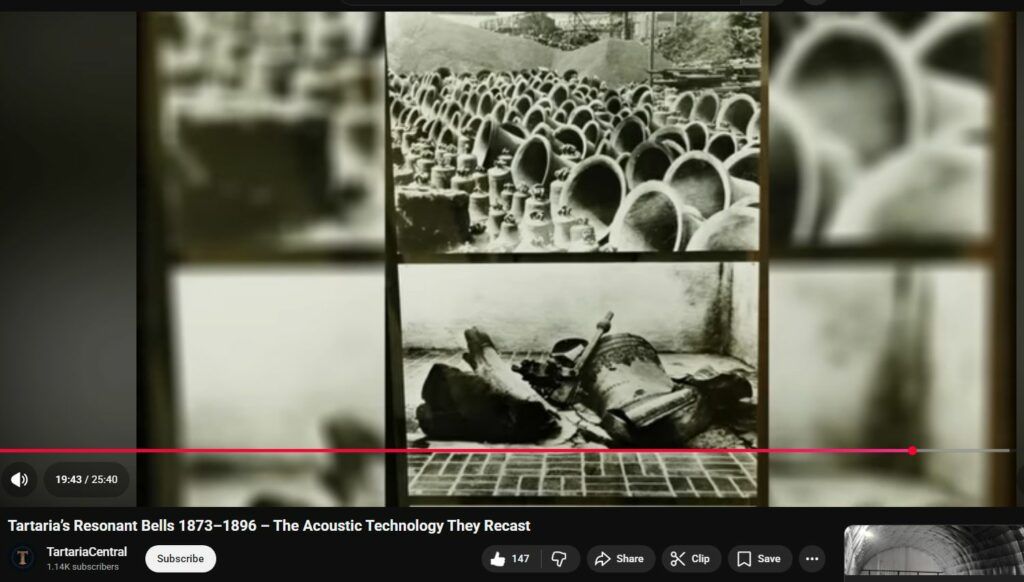Mute the video using the speaker icon

coord(19,480)
